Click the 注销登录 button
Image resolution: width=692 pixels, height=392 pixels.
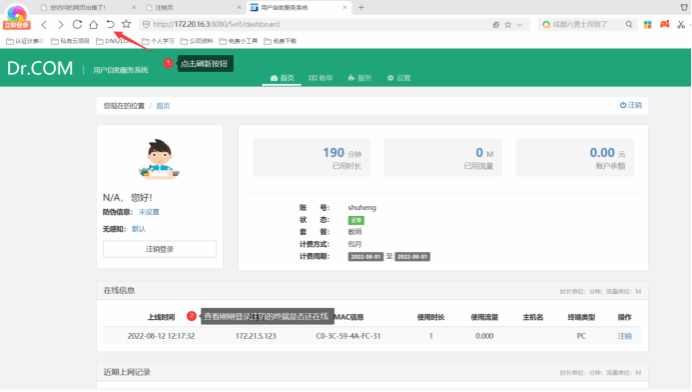160,249
